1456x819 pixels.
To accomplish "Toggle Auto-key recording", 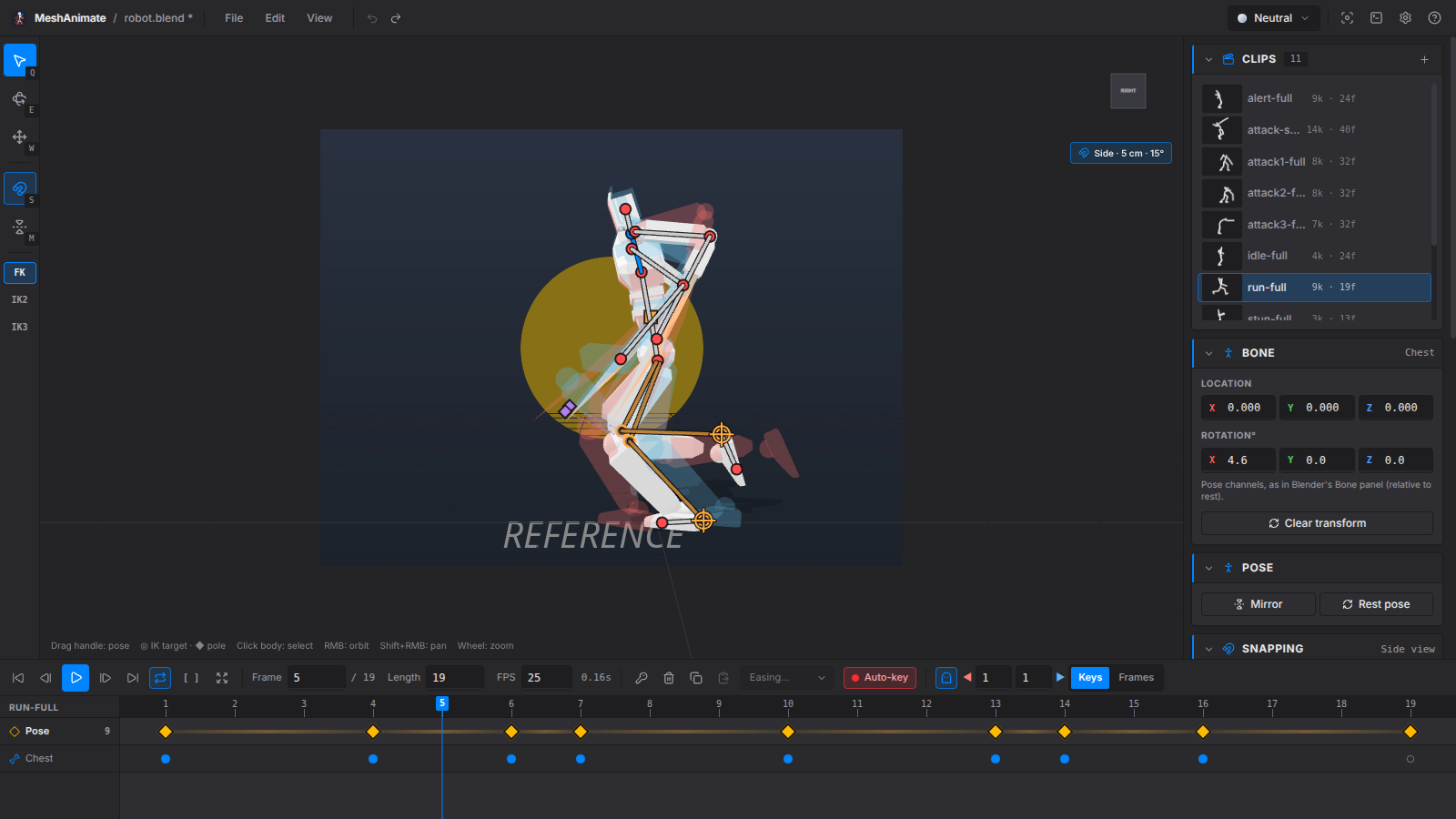I will tap(880, 678).
